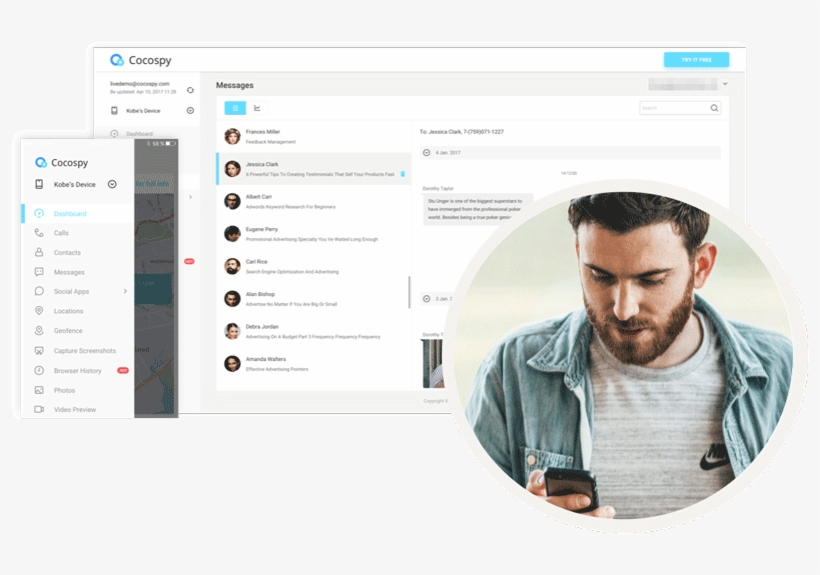Collapse the 4 Jan. 2017 date group

[427, 153]
